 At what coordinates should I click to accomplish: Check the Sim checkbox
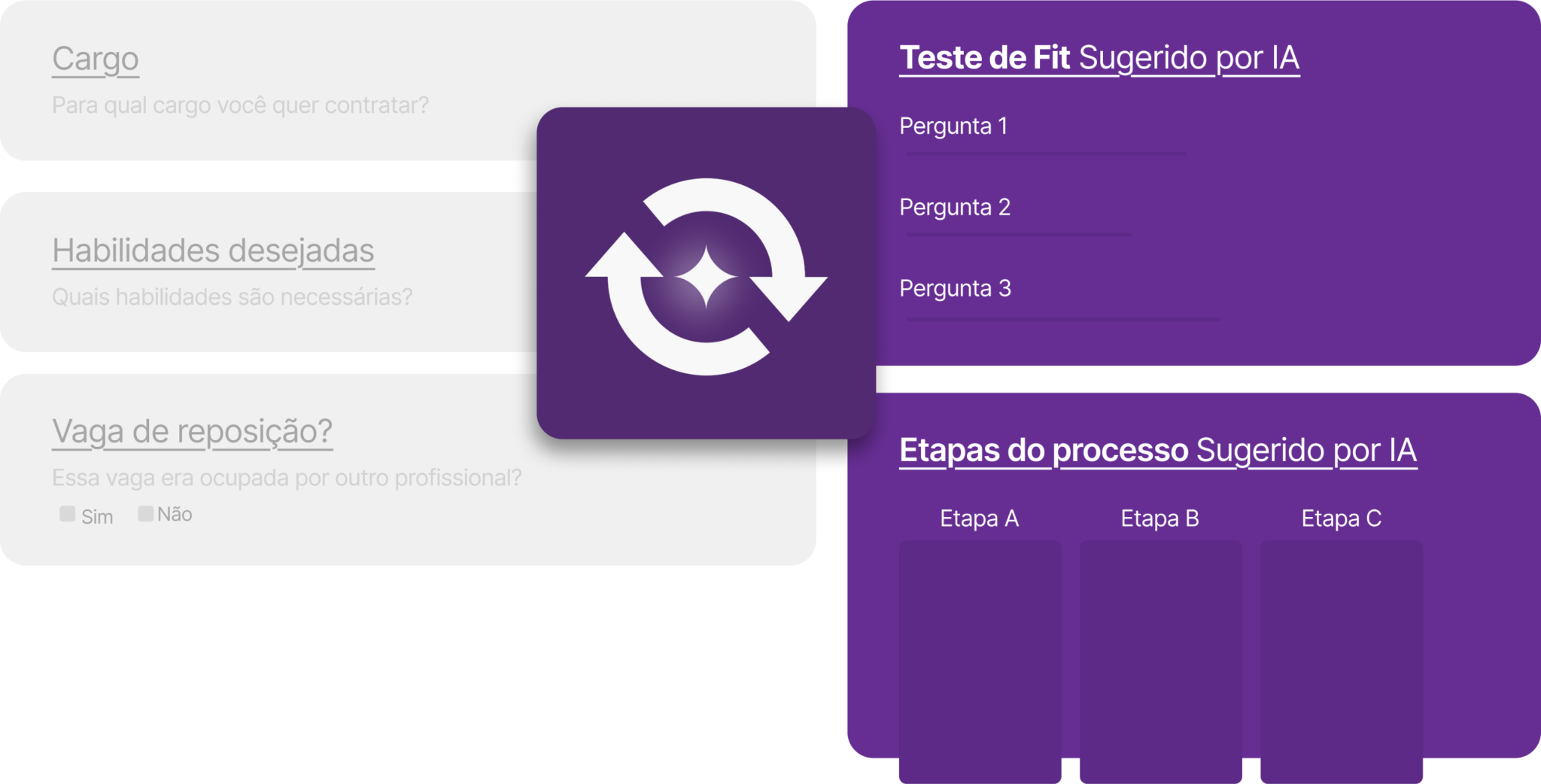tap(67, 514)
